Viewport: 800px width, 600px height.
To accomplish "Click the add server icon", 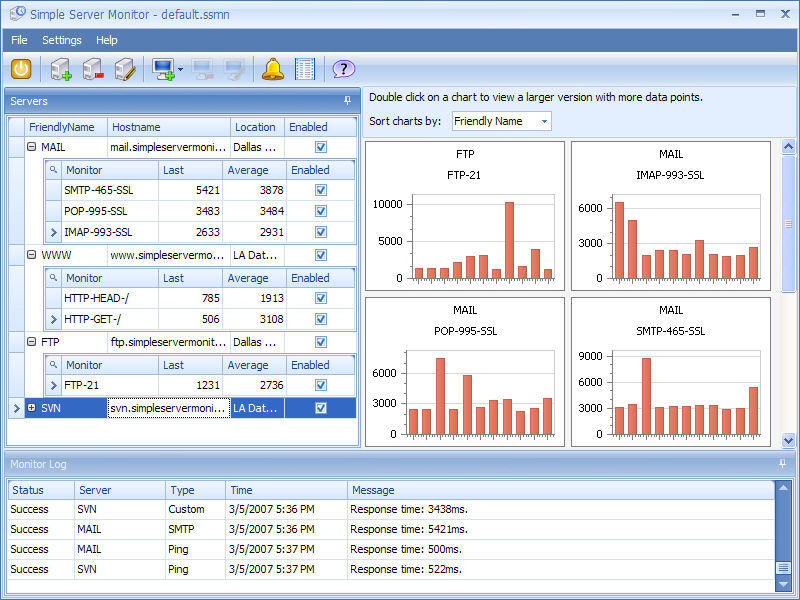I will point(61,69).
